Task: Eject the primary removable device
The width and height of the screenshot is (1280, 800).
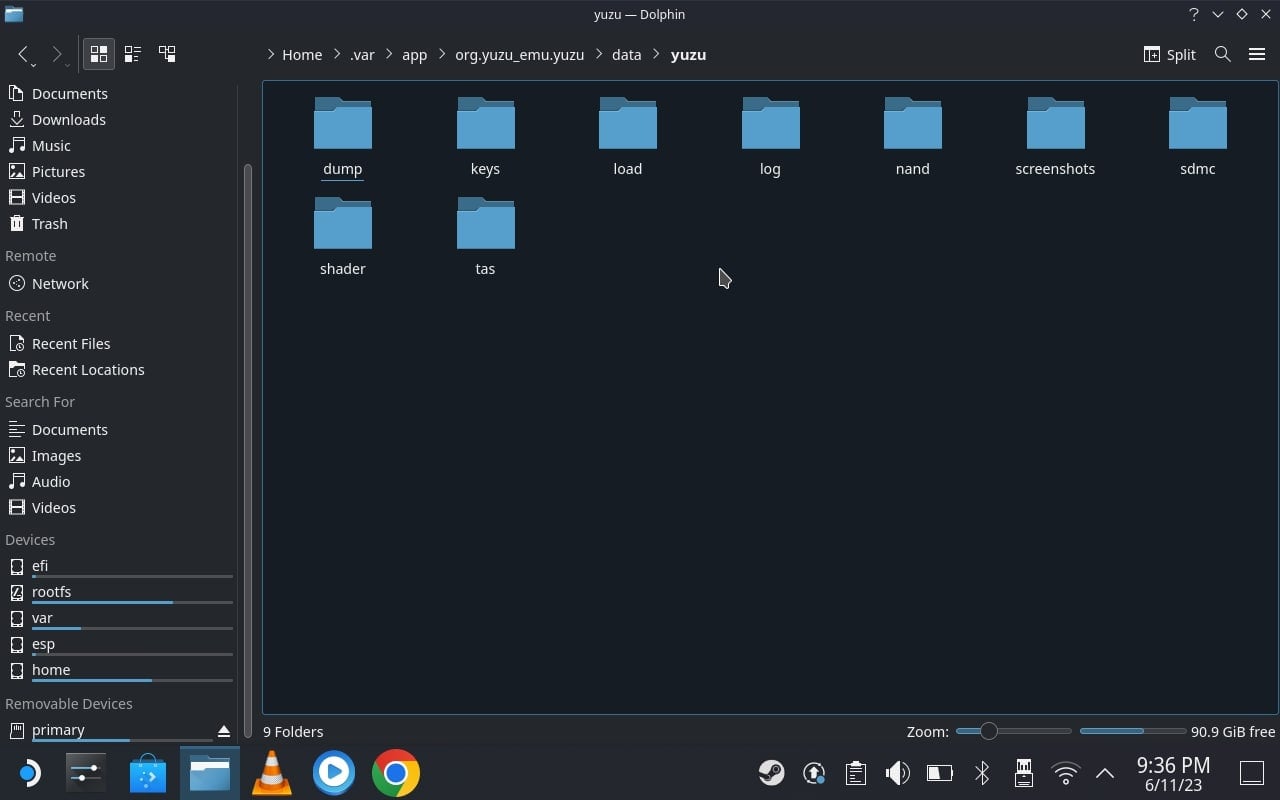Action: pos(223,731)
